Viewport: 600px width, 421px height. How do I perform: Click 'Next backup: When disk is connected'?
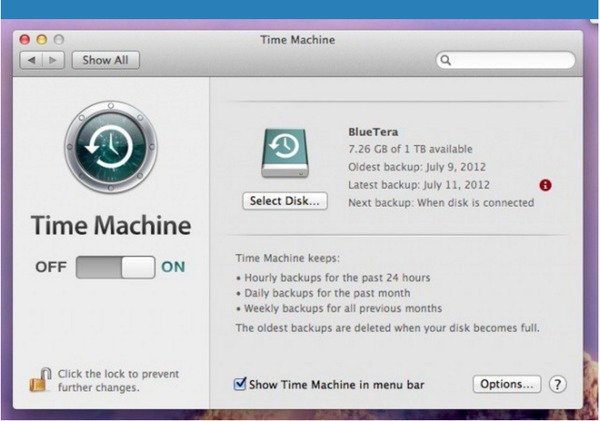441,203
